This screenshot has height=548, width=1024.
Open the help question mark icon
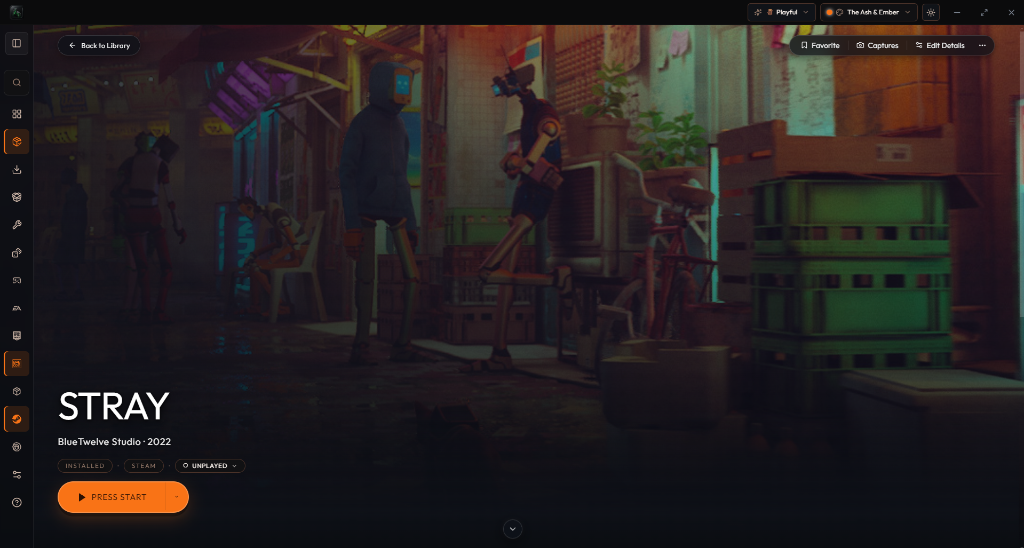tap(17, 502)
